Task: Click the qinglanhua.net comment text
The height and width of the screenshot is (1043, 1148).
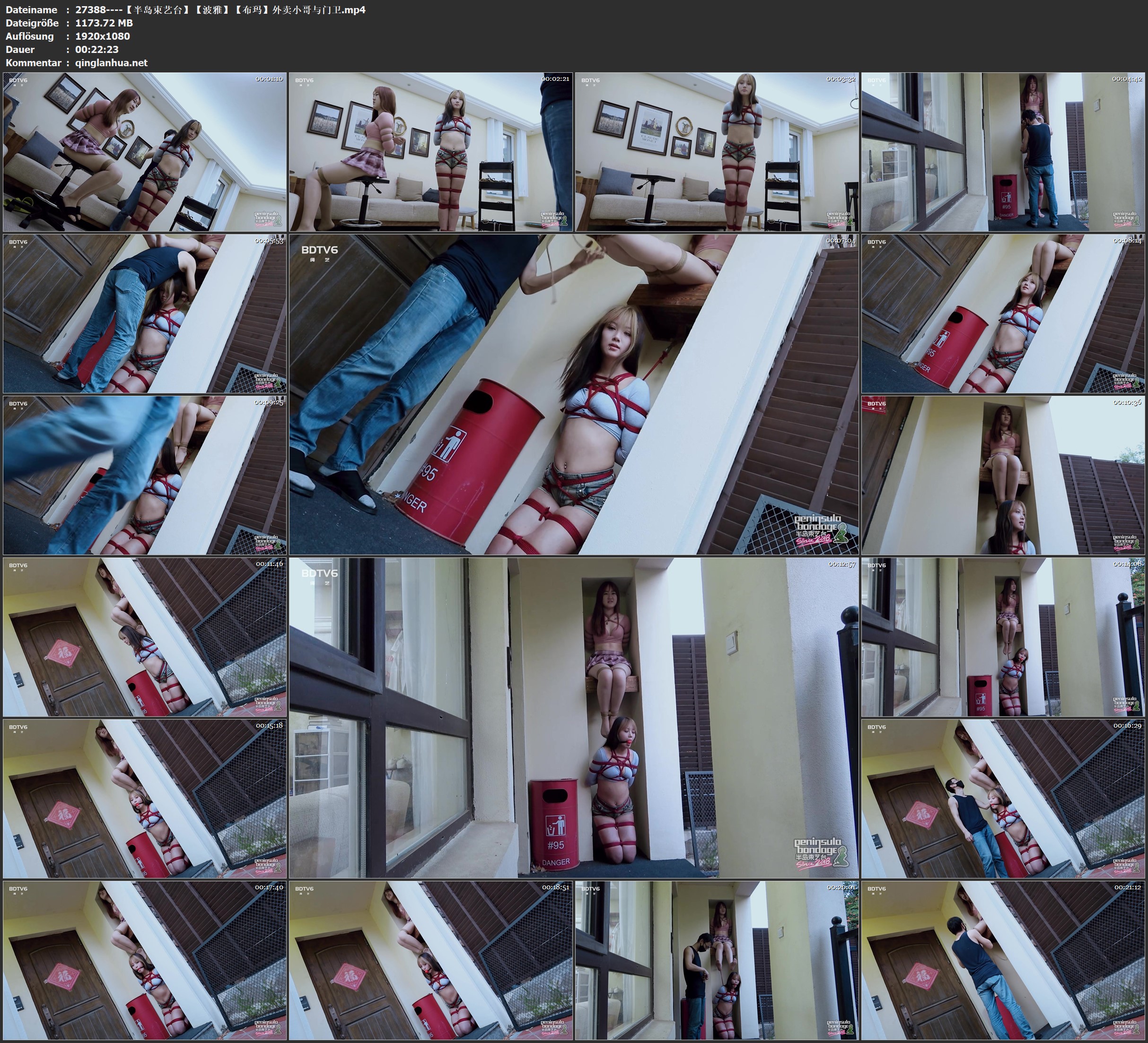Action: pyautogui.click(x=111, y=62)
